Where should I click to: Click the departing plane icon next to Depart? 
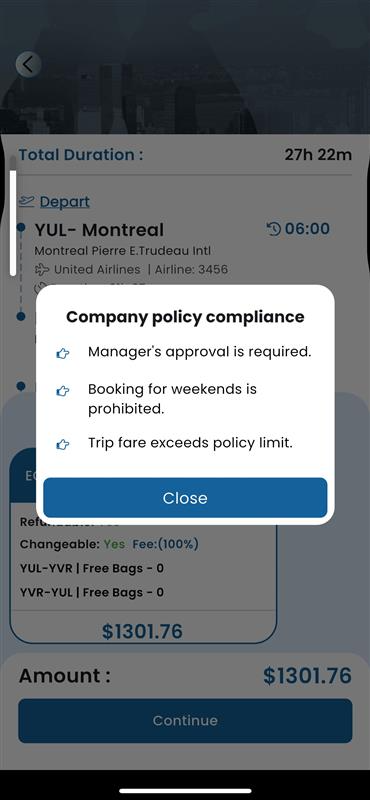[27, 201]
